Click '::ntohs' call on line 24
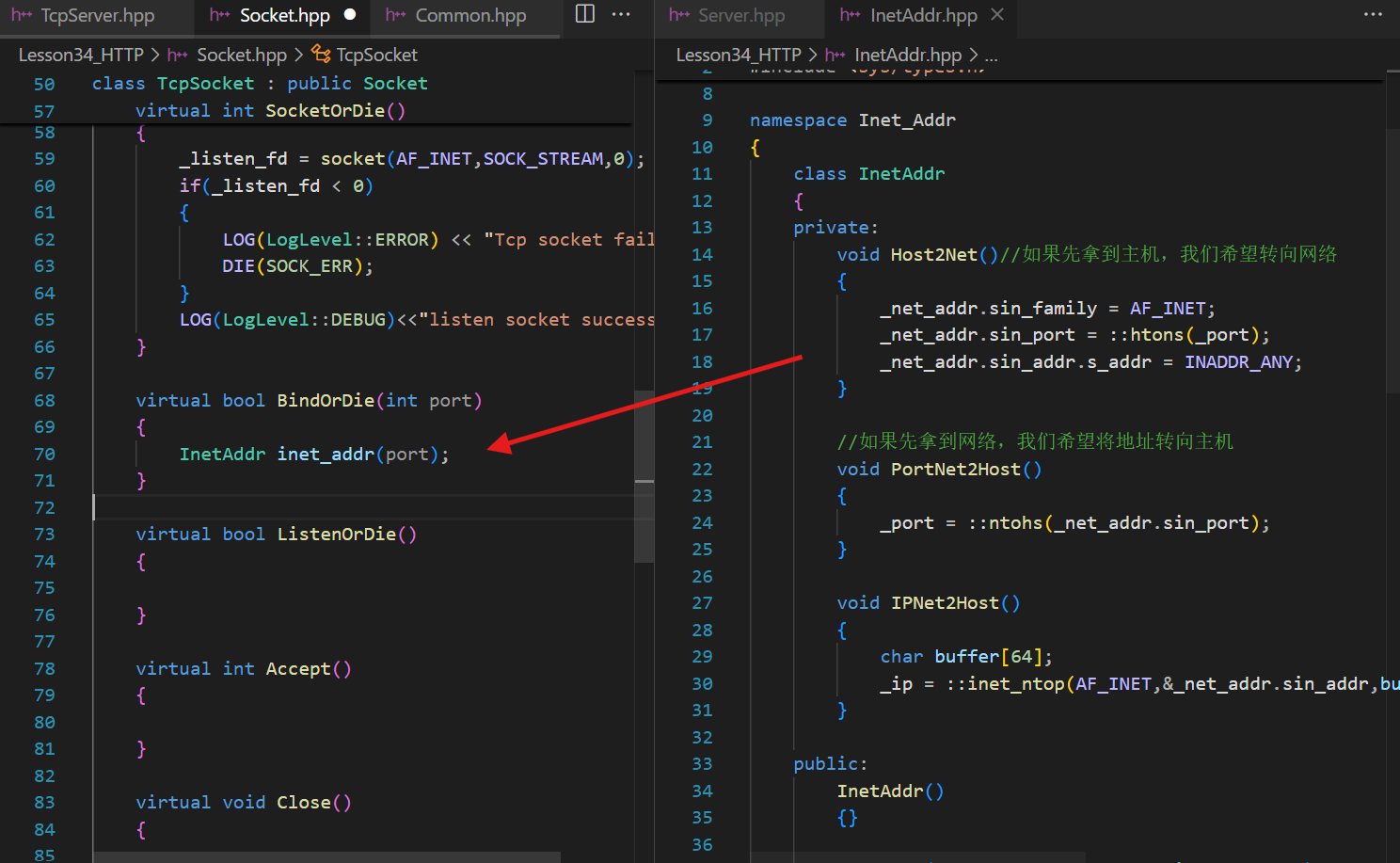This screenshot has height=863, width=1400. click(1005, 523)
